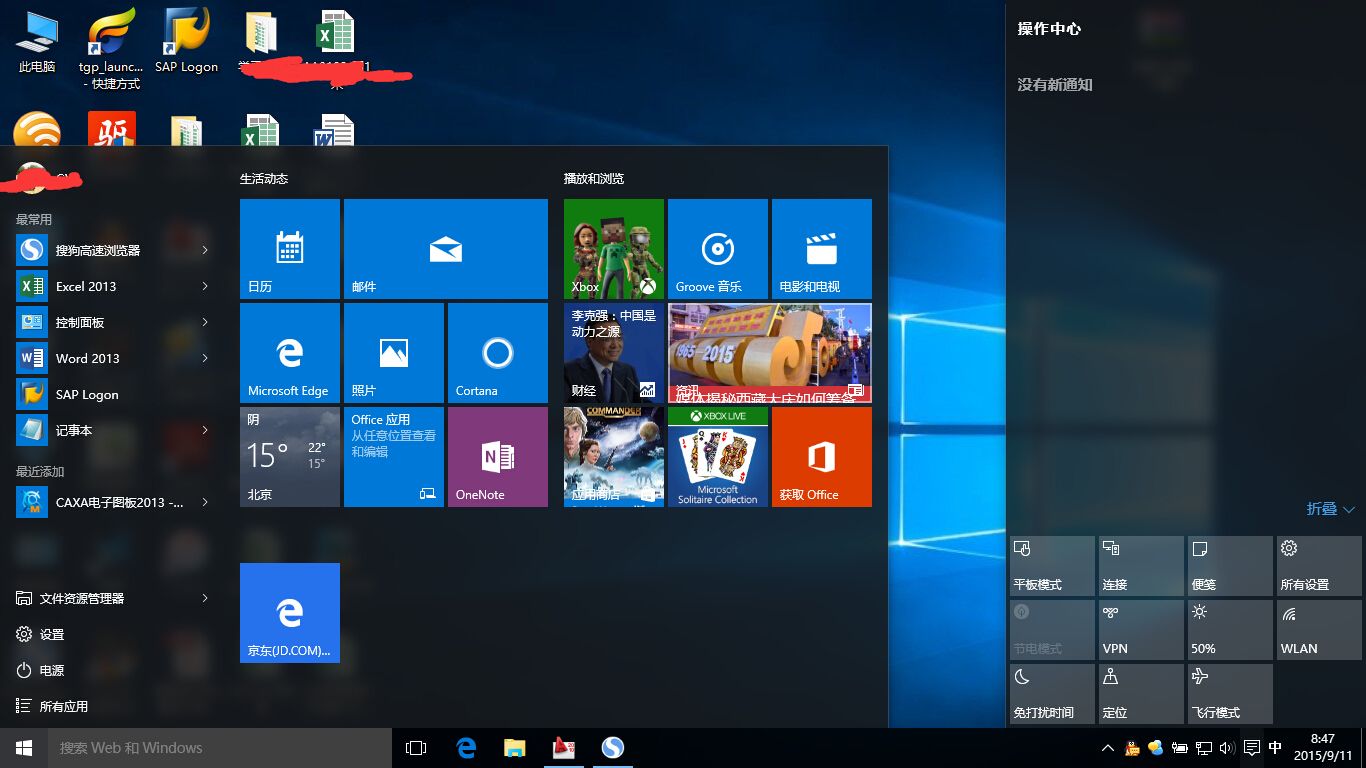
Task: Open the 邮件 mail tile
Action: [x=446, y=249]
